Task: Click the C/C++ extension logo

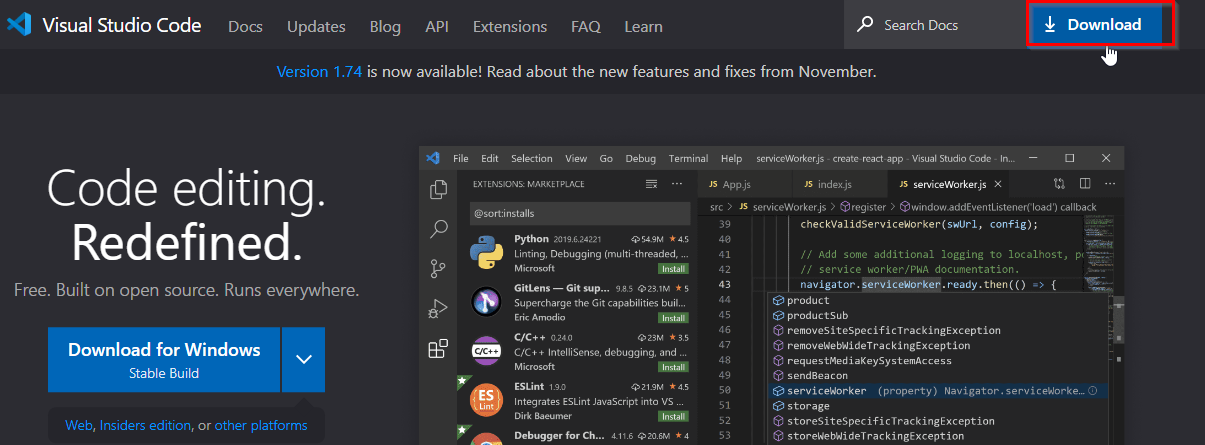Action: tap(486, 350)
